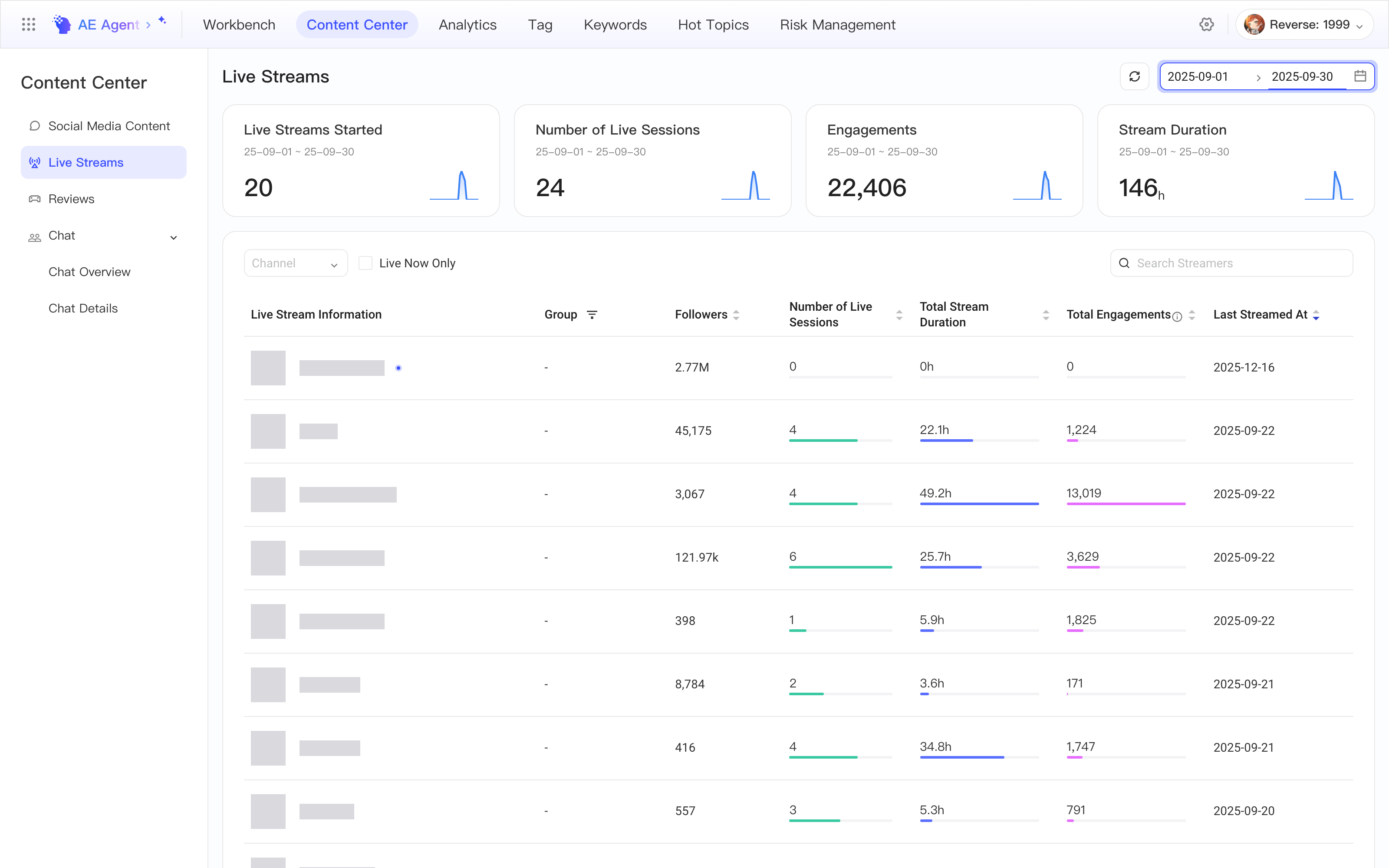Sort by Total Stream Duration arrows
The width and height of the screenshot is (1389, 868).
[x=1046, y=315]
